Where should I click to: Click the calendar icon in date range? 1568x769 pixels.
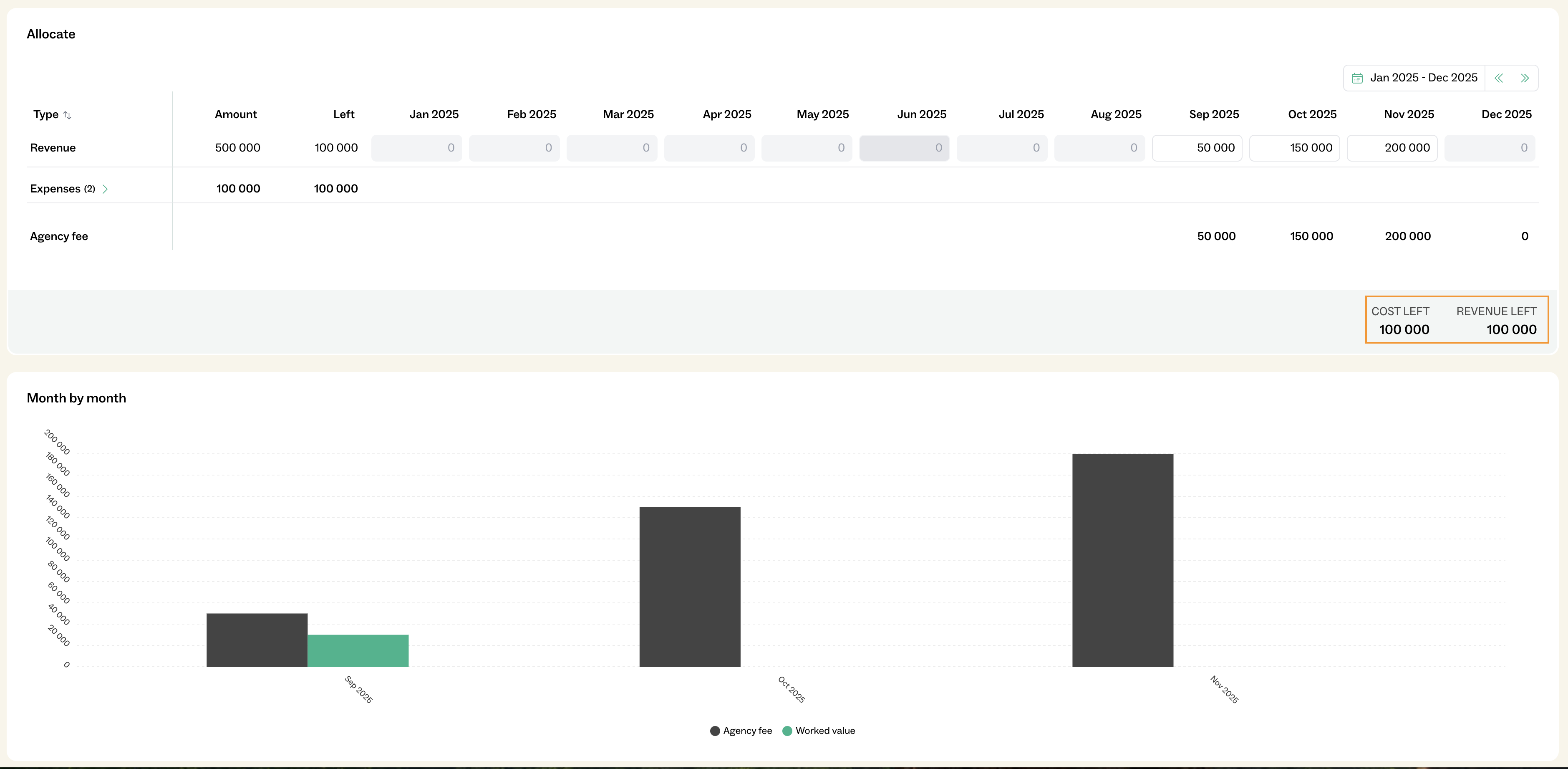[x=1357, y=78]
